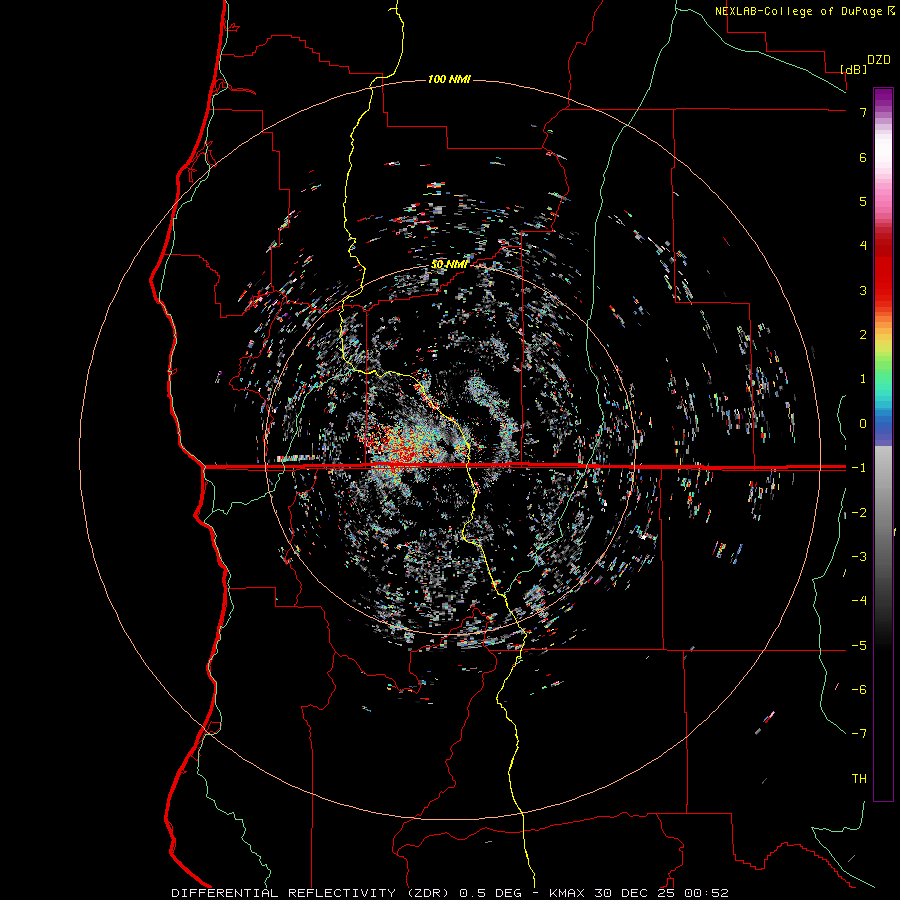Click the -1 value on the scale
The width and height of the screenshot is (900, 900).
pos(859,468)
